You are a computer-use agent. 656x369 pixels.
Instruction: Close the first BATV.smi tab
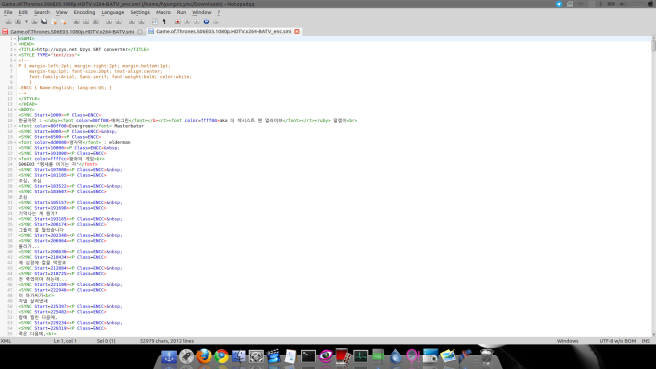point(140,32)
